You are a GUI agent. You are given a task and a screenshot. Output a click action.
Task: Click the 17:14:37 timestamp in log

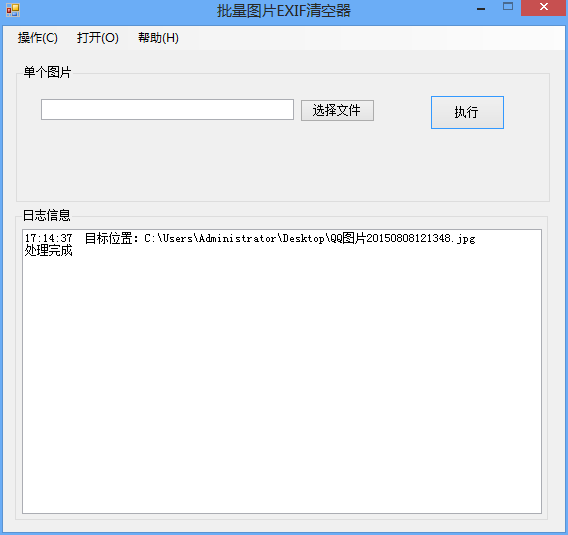click(x=49, y=238)
